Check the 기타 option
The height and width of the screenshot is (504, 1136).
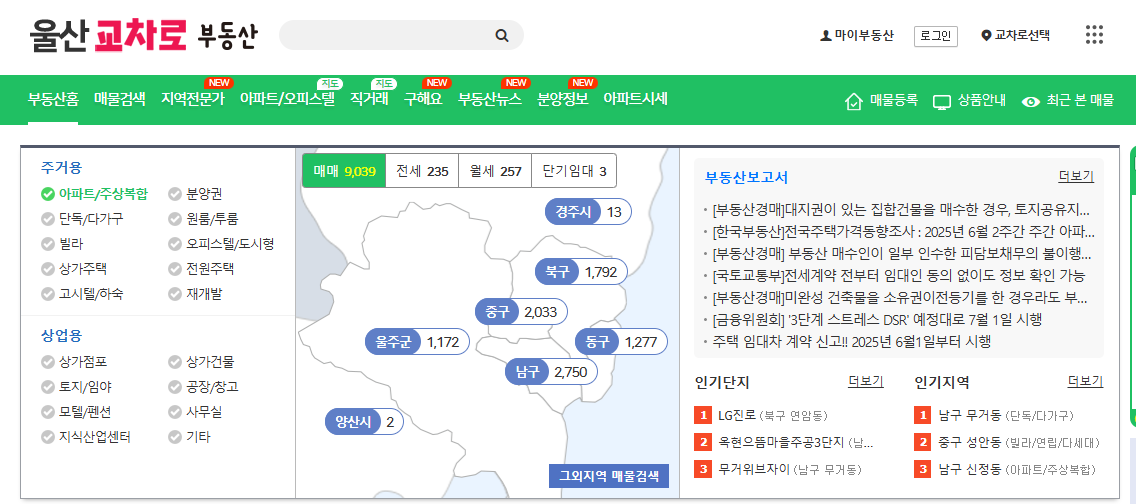190,437
